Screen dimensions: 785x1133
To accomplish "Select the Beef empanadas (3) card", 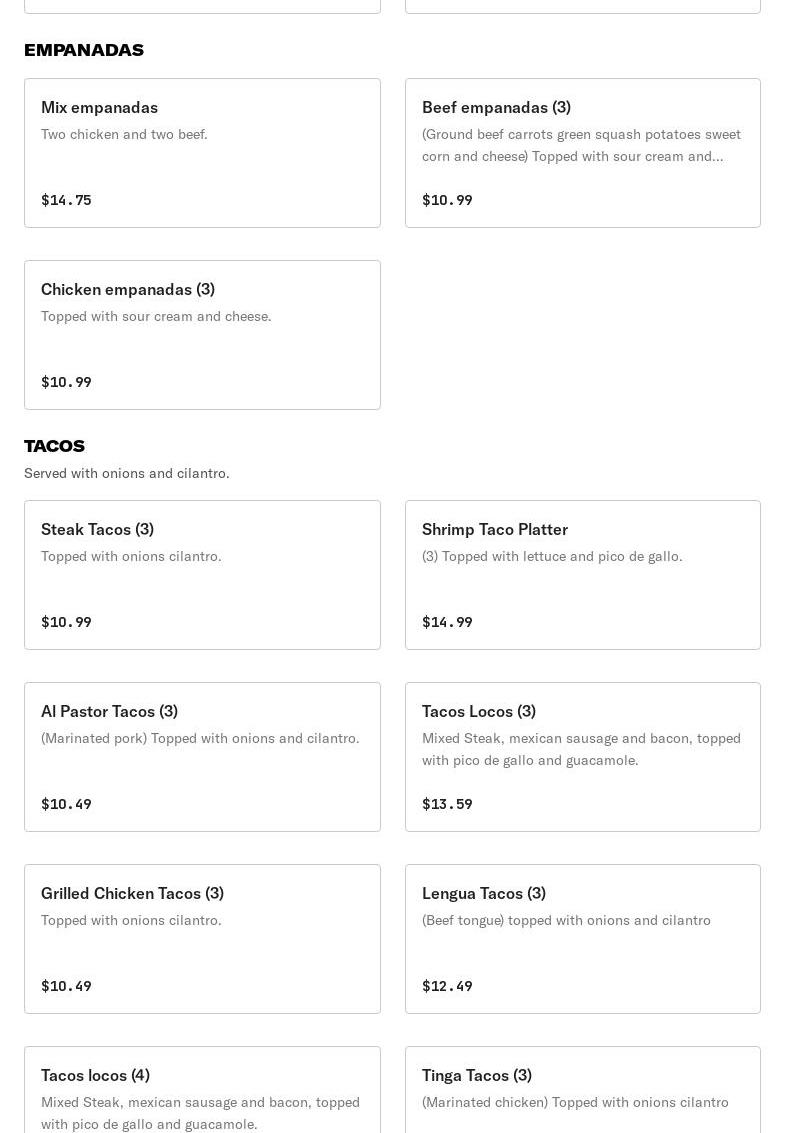I will pyautogui.click(x=582, y=152).
